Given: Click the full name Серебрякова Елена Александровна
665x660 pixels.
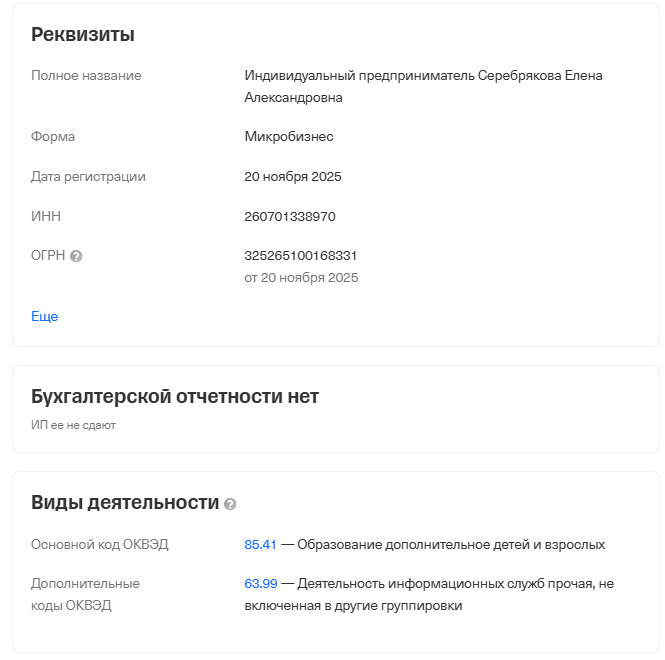Looking at the screenshot, I should pos(423,86).
